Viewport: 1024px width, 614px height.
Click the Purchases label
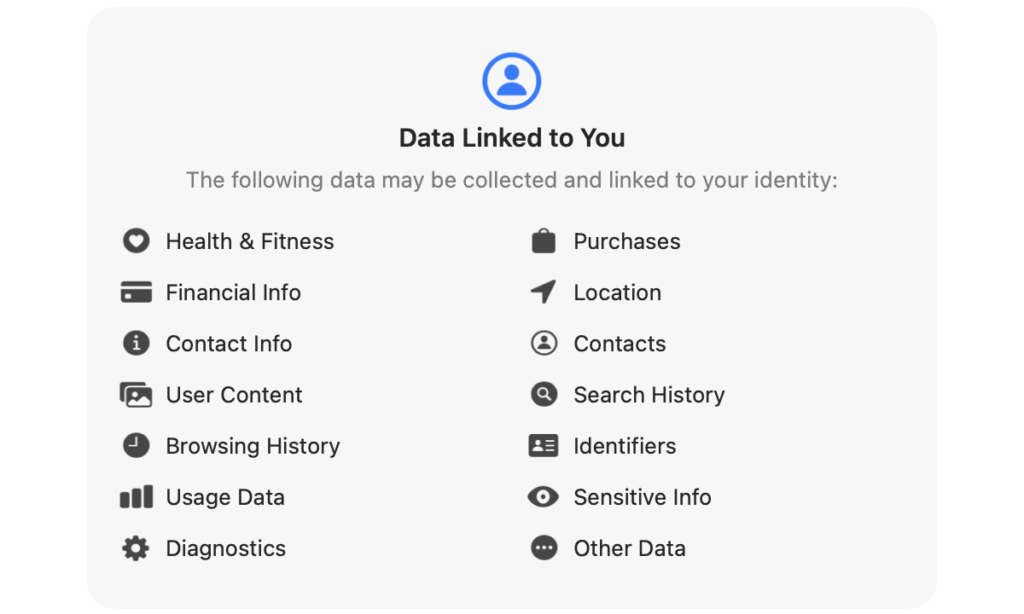627,241
